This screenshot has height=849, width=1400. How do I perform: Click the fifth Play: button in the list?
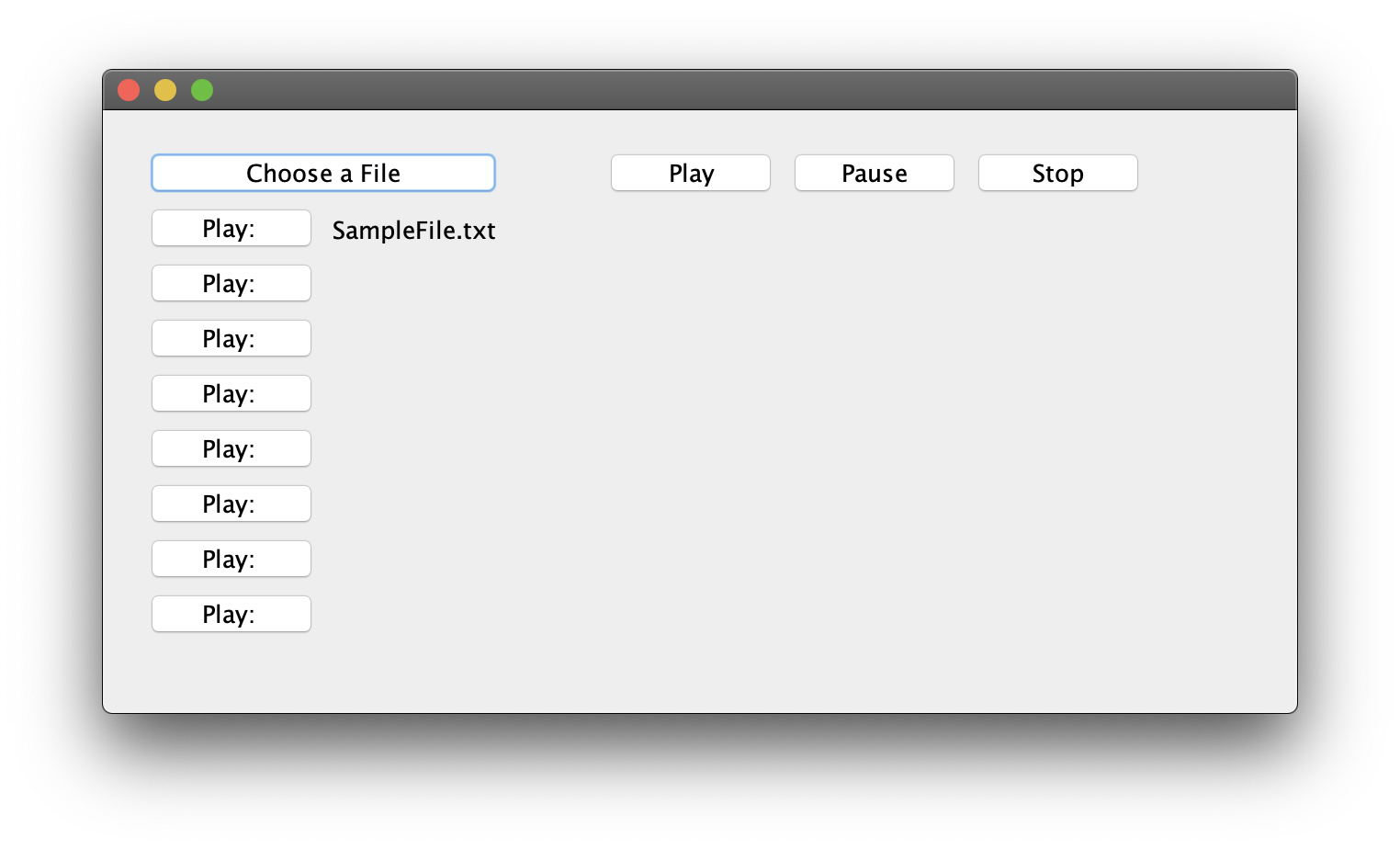pyautogui.click(x=231, y=448)
